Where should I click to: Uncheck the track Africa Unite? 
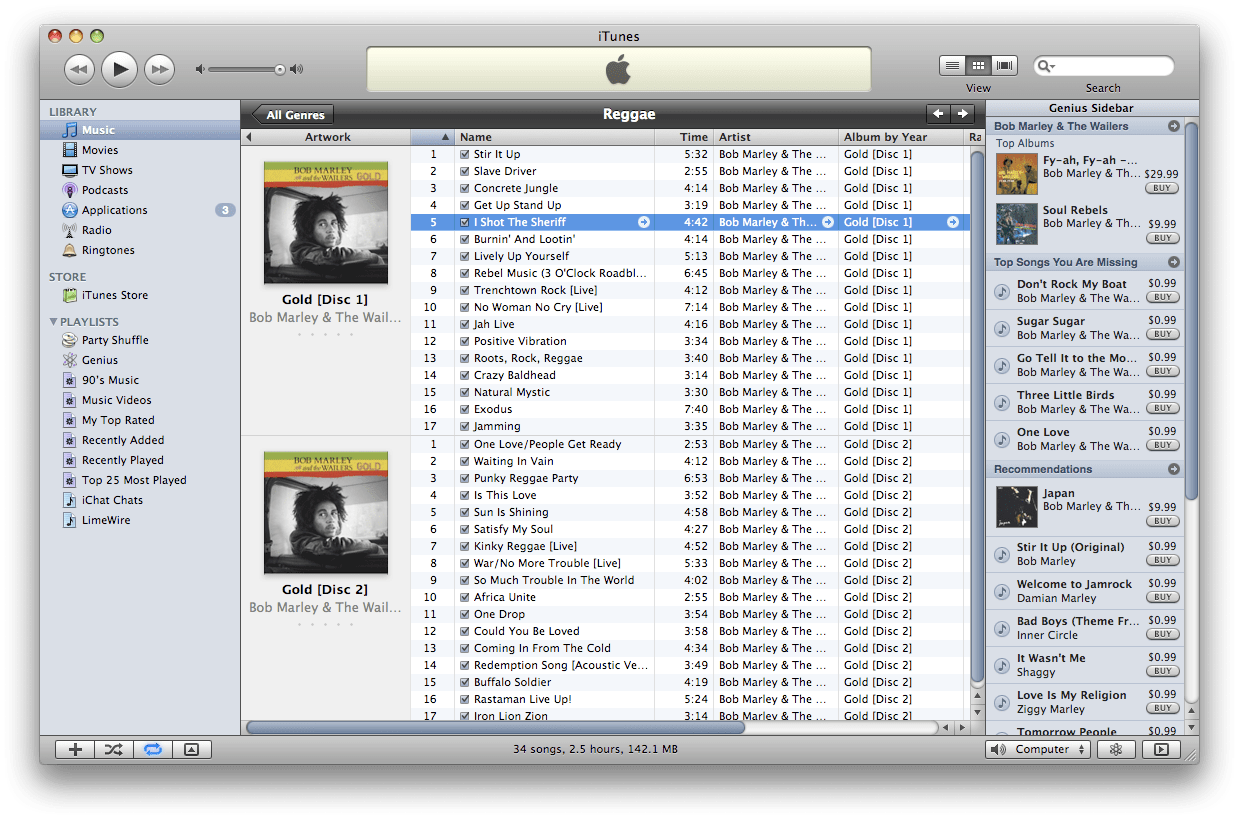466,597
